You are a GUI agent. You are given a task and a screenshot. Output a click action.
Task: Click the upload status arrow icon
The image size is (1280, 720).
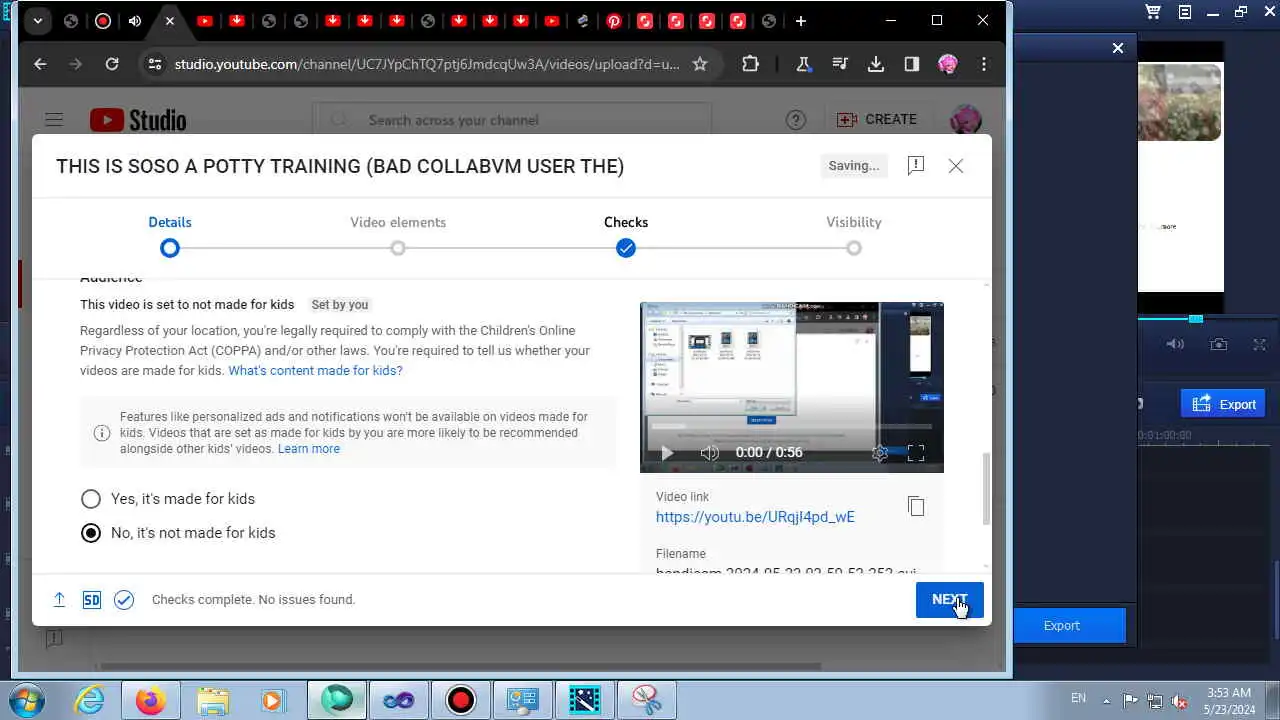(x=59, y=600)
